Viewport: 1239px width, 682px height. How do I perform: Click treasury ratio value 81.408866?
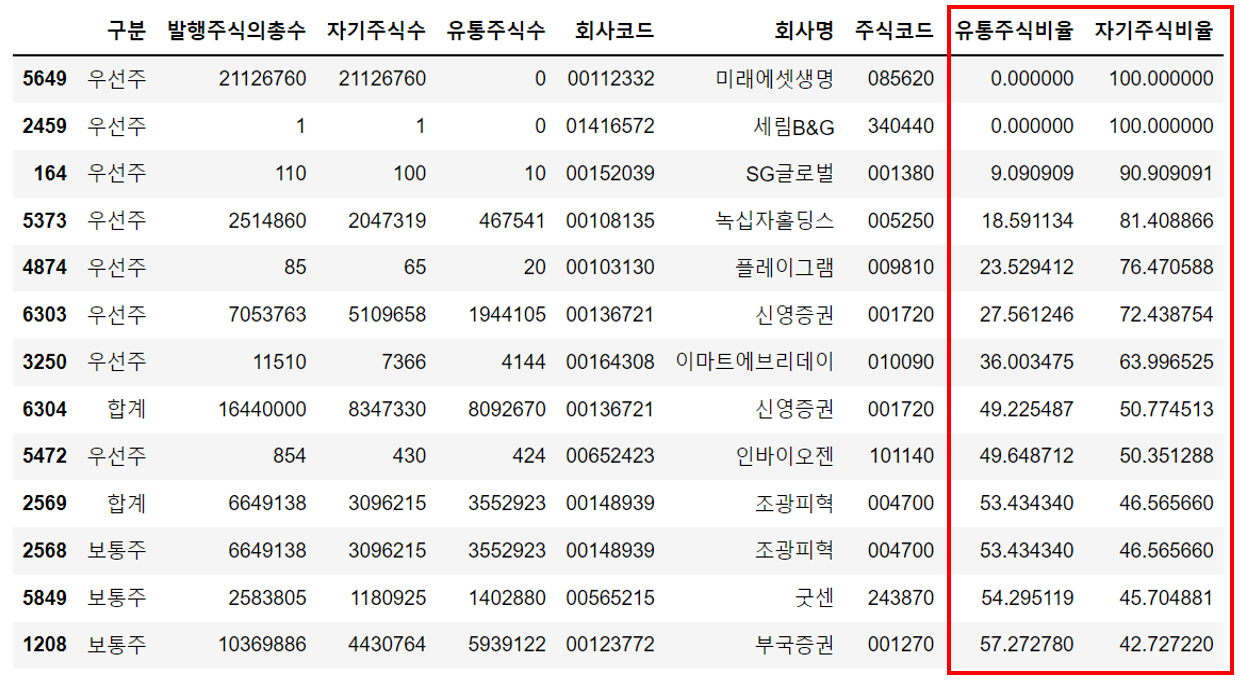(1167, 220)
